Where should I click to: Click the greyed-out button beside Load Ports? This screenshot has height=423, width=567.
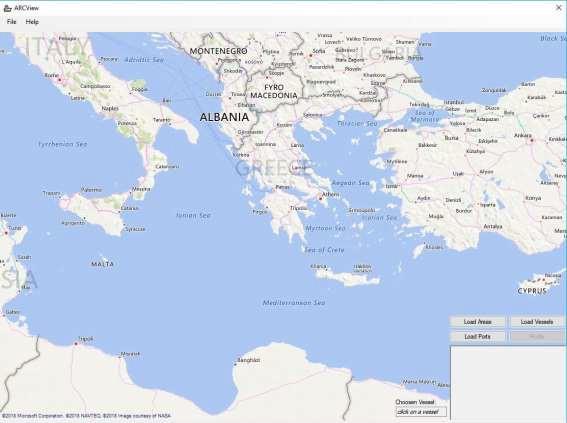(x=537, y=337)
